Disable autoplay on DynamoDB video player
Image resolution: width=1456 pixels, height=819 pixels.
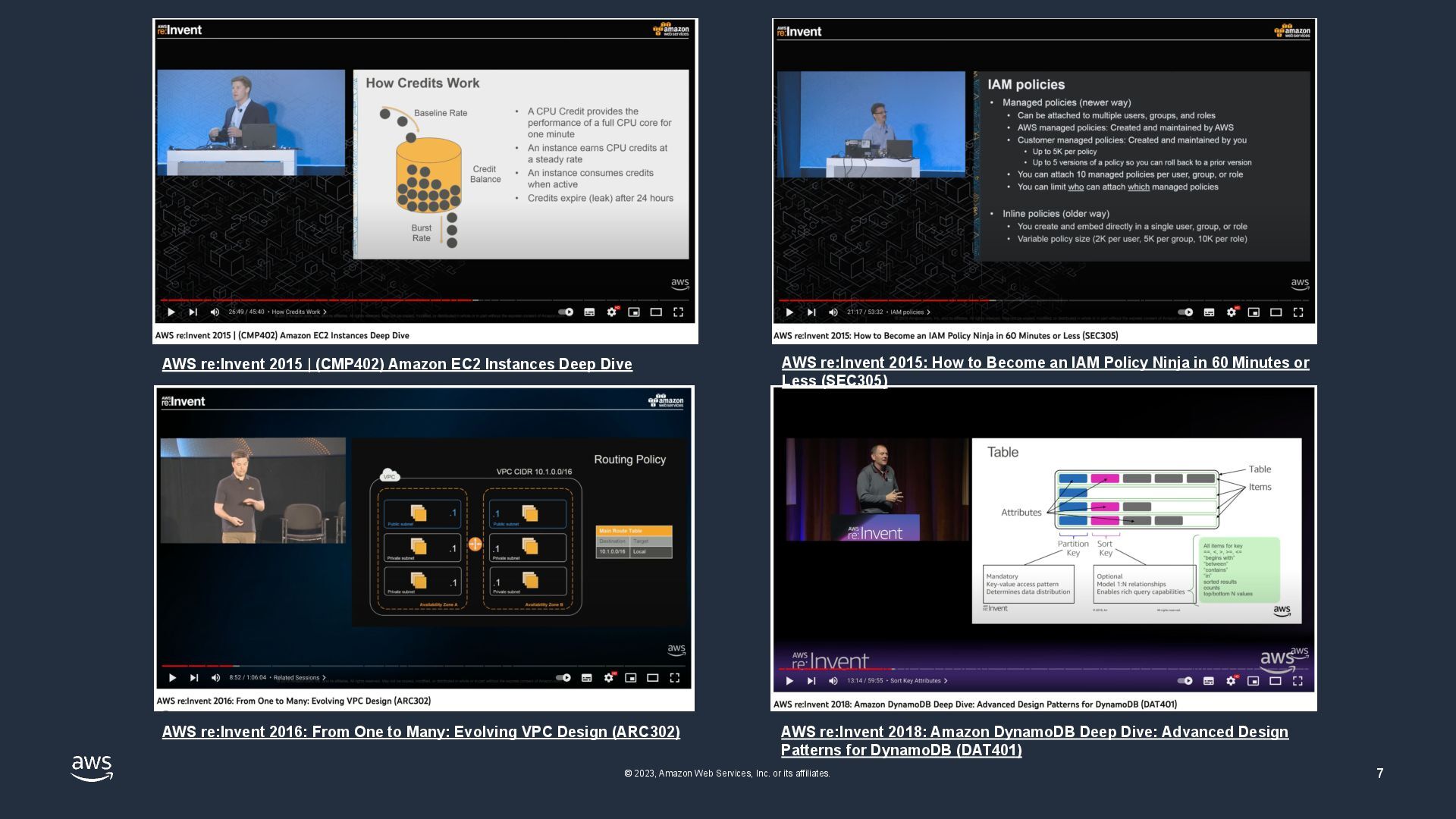[x=1185, y=681]
